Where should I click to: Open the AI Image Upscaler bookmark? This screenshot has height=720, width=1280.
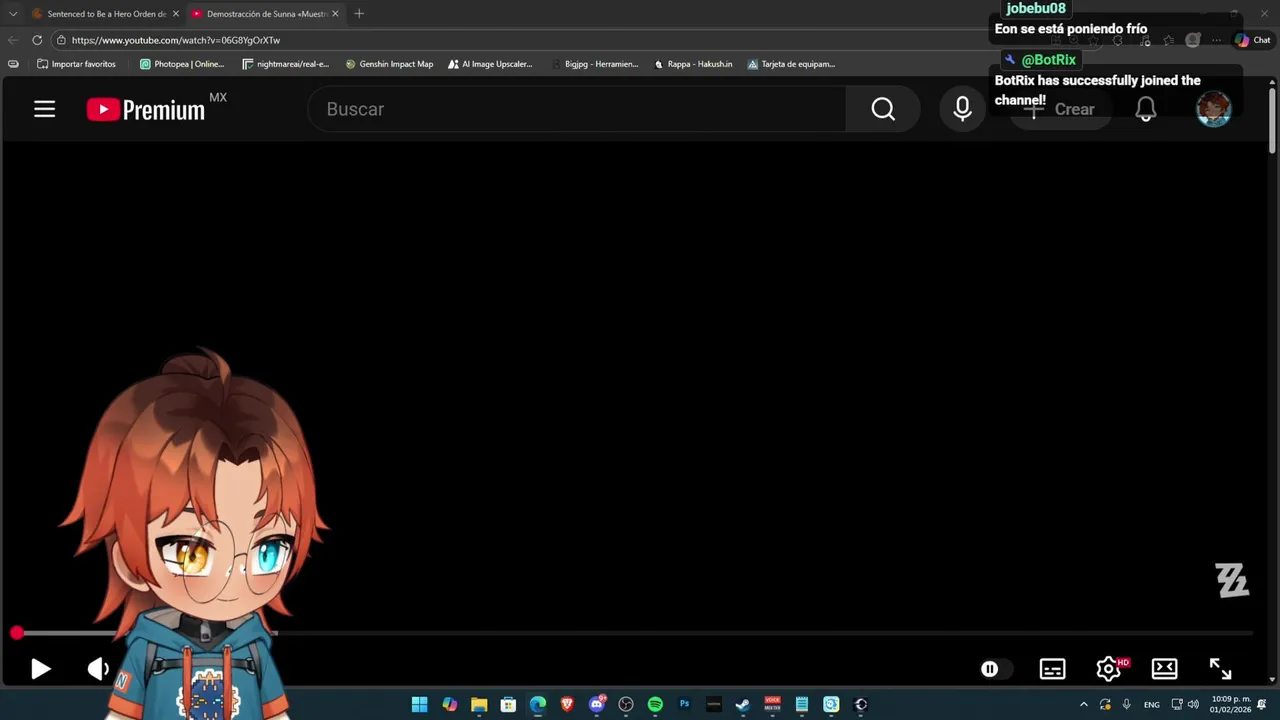click(490, 64)
